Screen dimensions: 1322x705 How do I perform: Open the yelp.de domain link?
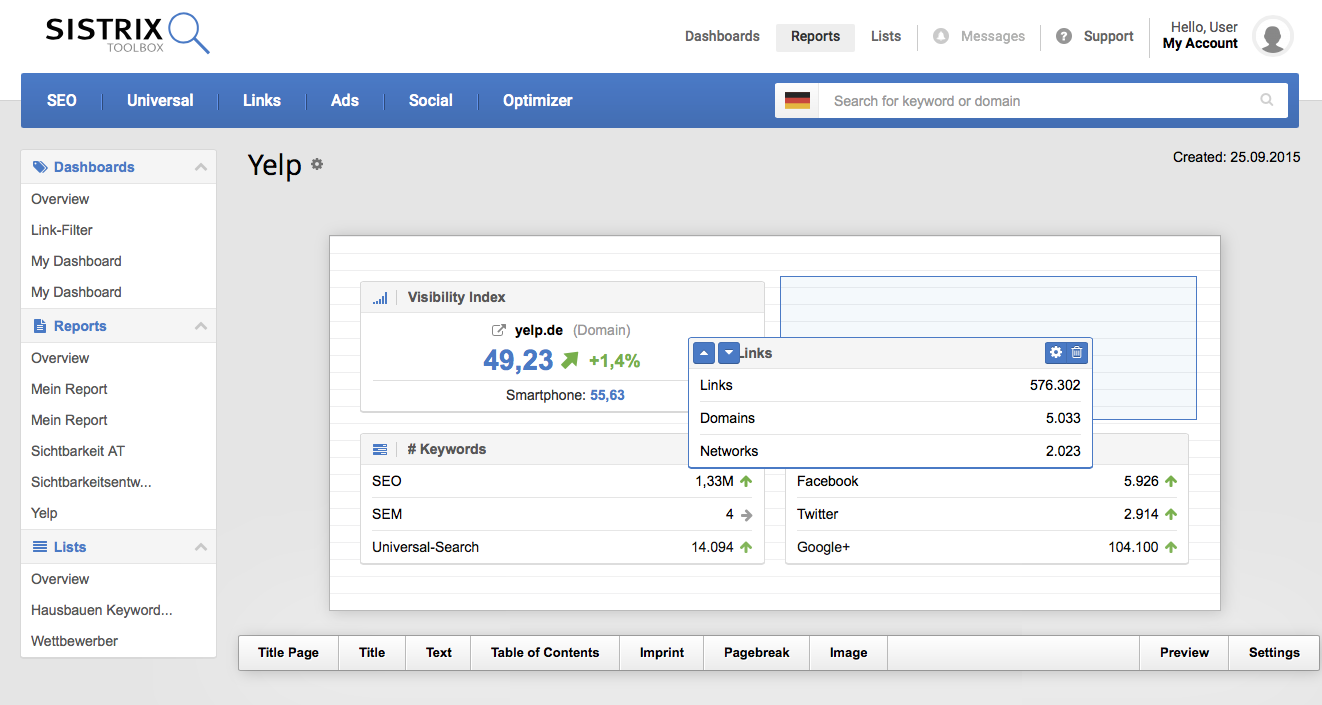pos(538,330)
